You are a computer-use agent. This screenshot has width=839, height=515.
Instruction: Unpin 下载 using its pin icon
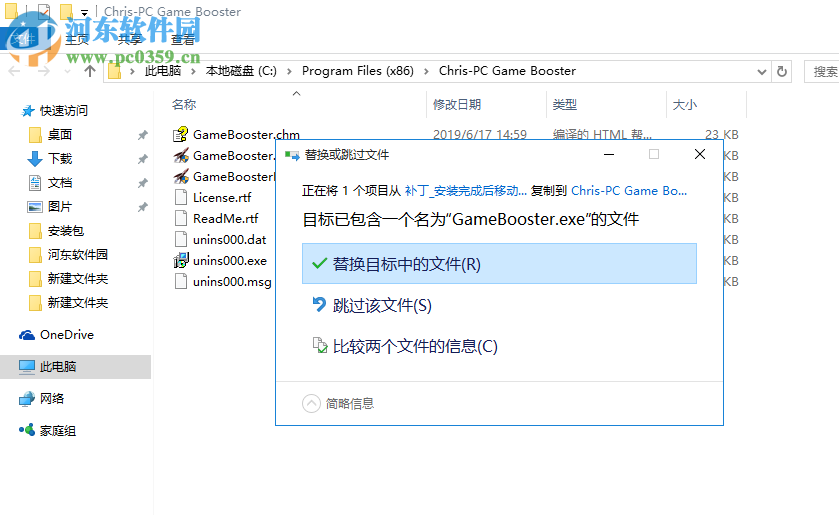tap(142, 159)
